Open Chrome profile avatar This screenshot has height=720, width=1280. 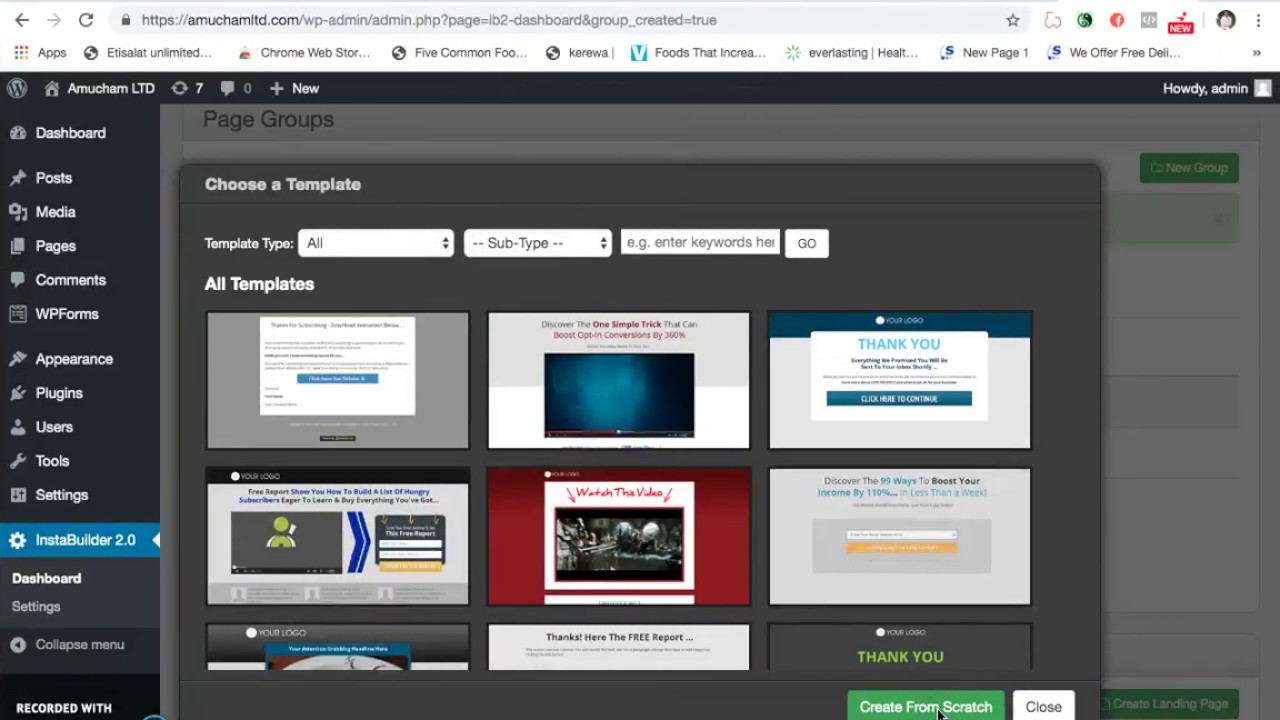pyautogui.click(x=1226, y=20)
